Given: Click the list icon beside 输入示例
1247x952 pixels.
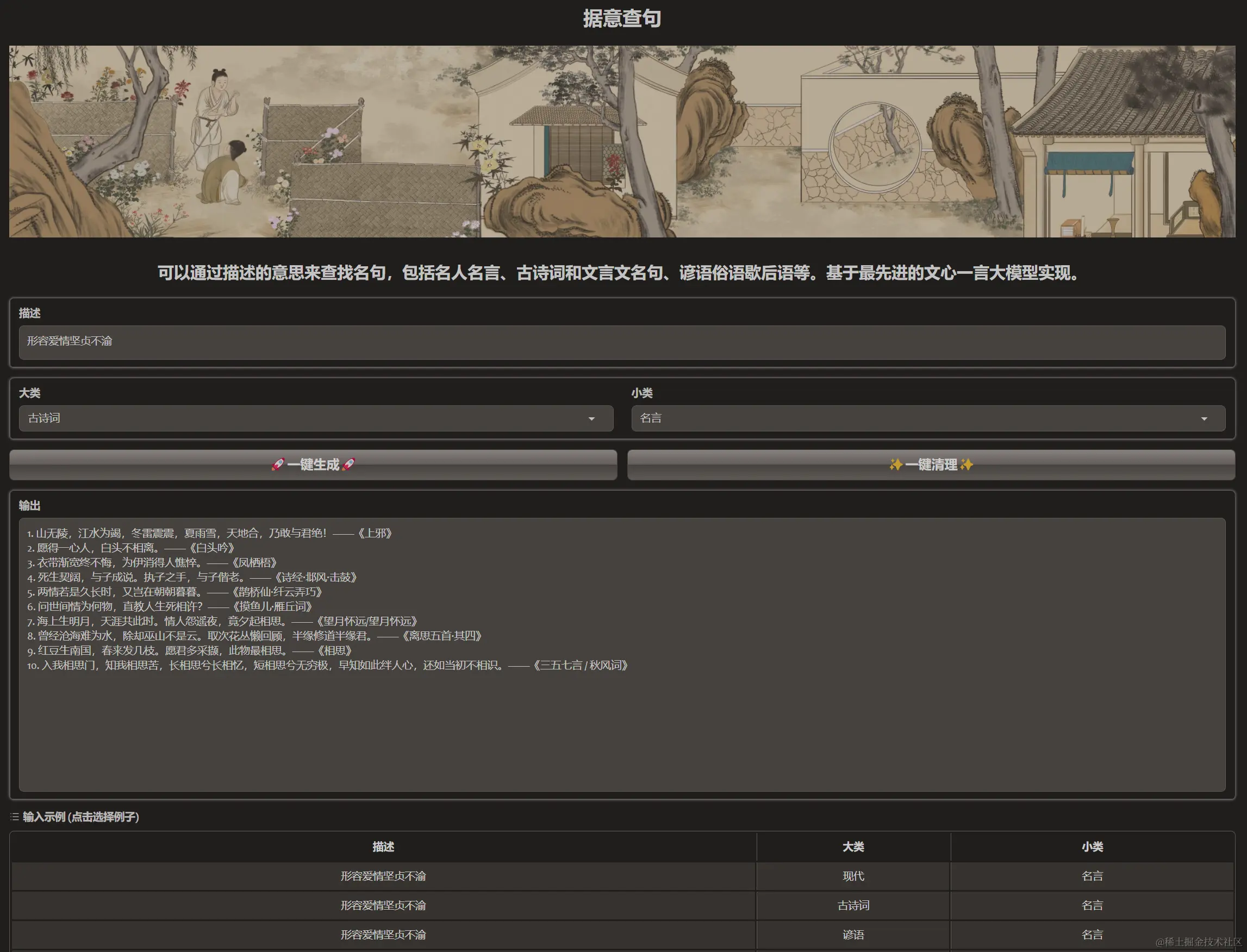Looking at the screenshot, I should point(15,817).
